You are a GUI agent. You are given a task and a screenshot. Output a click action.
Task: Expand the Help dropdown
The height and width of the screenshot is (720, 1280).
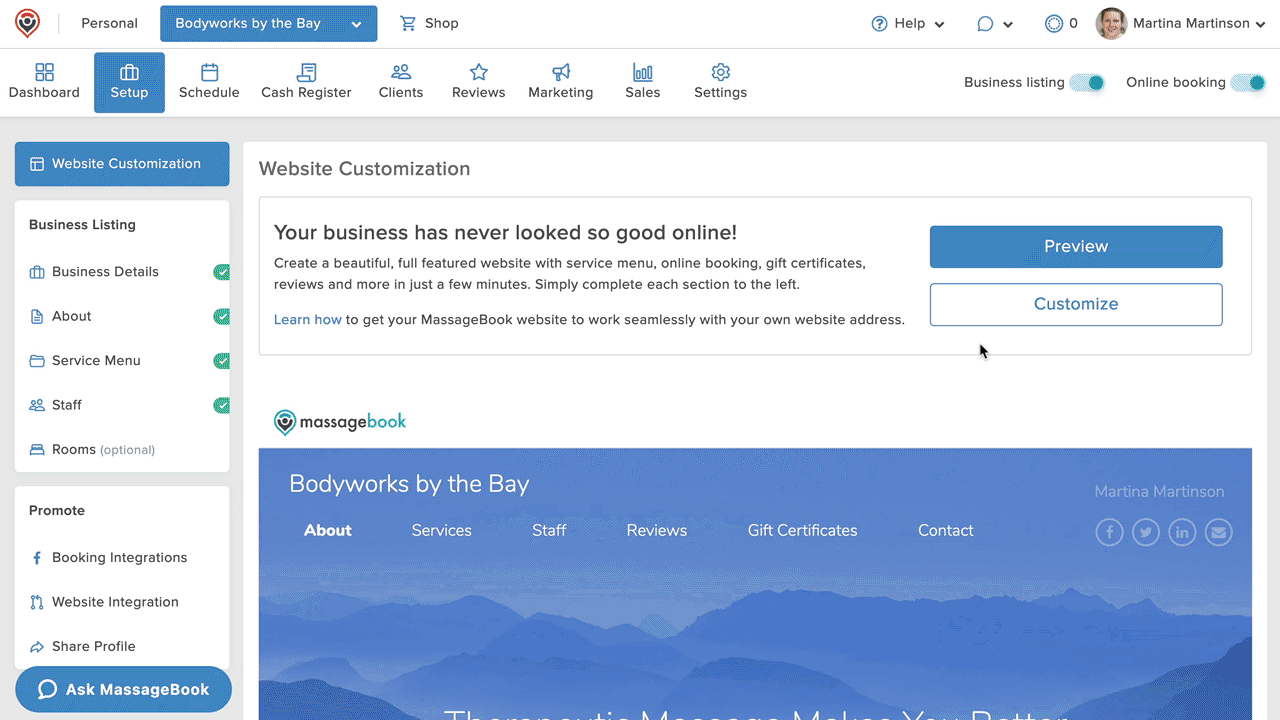click(908, 24)
